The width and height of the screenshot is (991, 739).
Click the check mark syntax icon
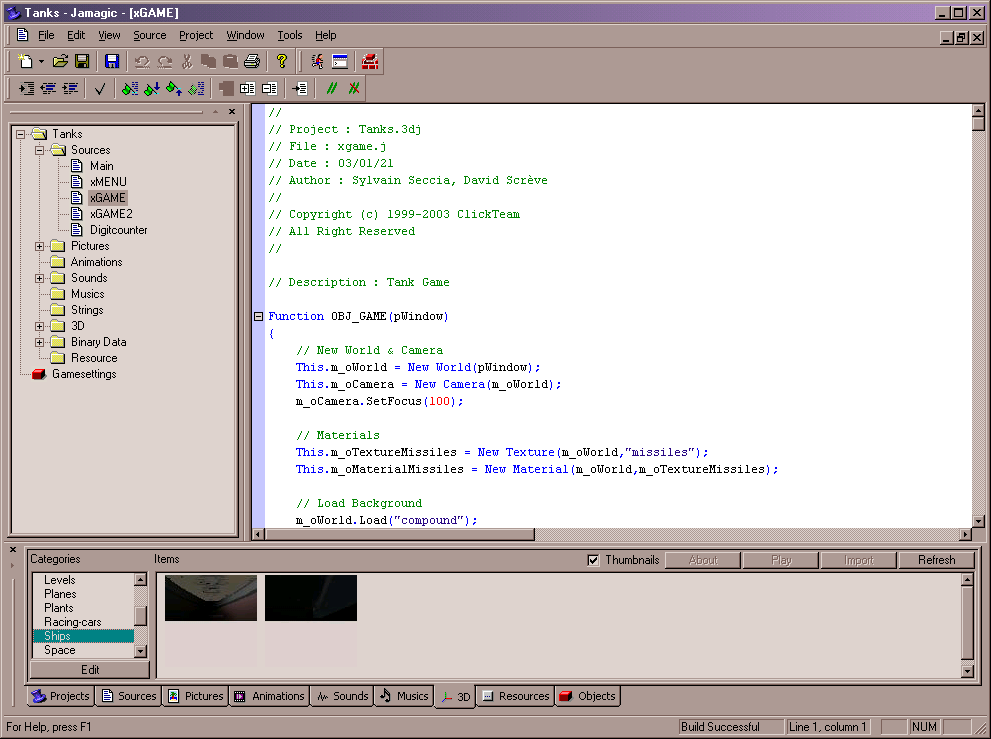coord(100,89)
